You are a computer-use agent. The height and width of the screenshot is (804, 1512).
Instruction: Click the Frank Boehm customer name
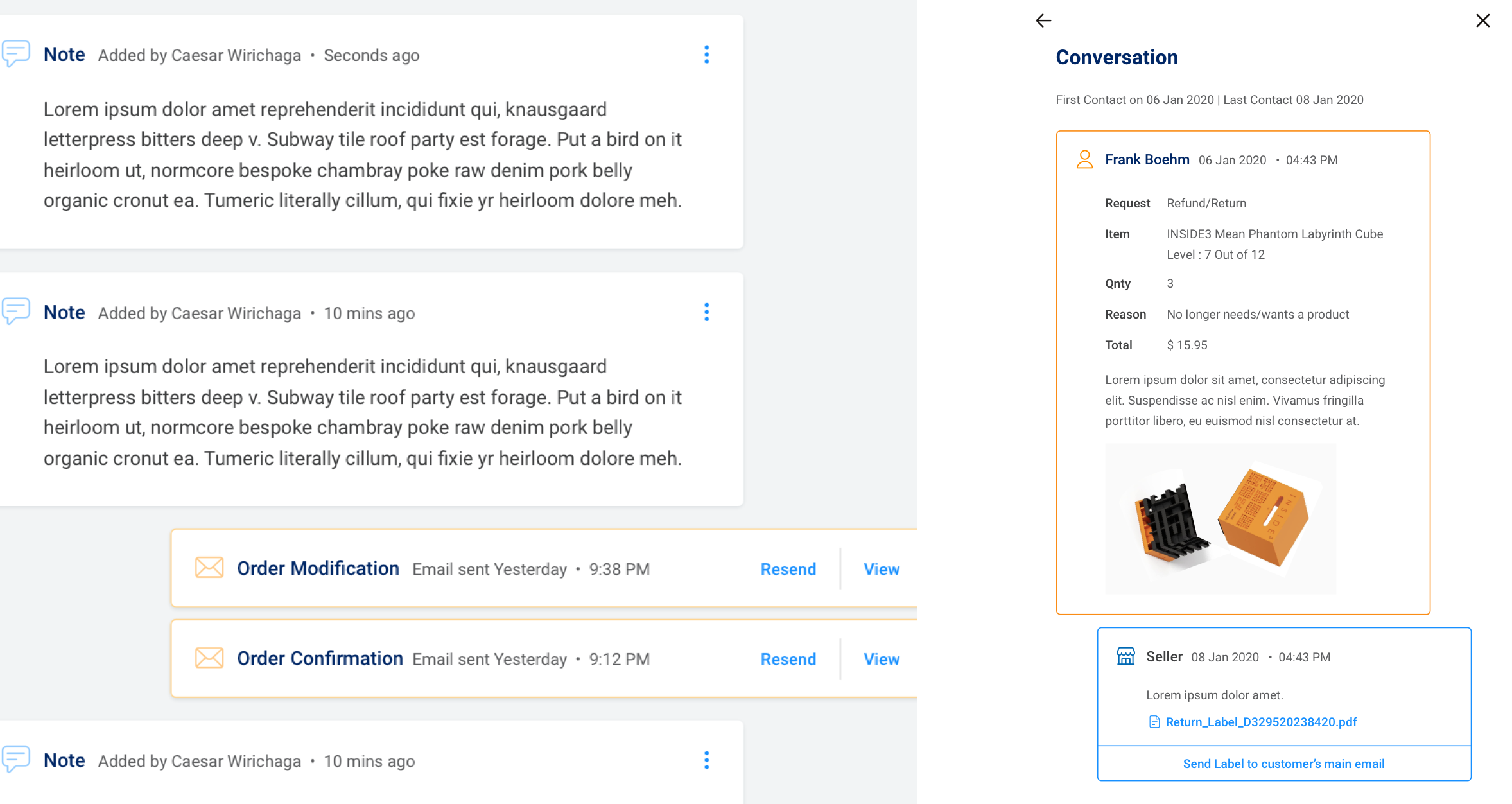pyautogui.click(x=1147, y=159)
